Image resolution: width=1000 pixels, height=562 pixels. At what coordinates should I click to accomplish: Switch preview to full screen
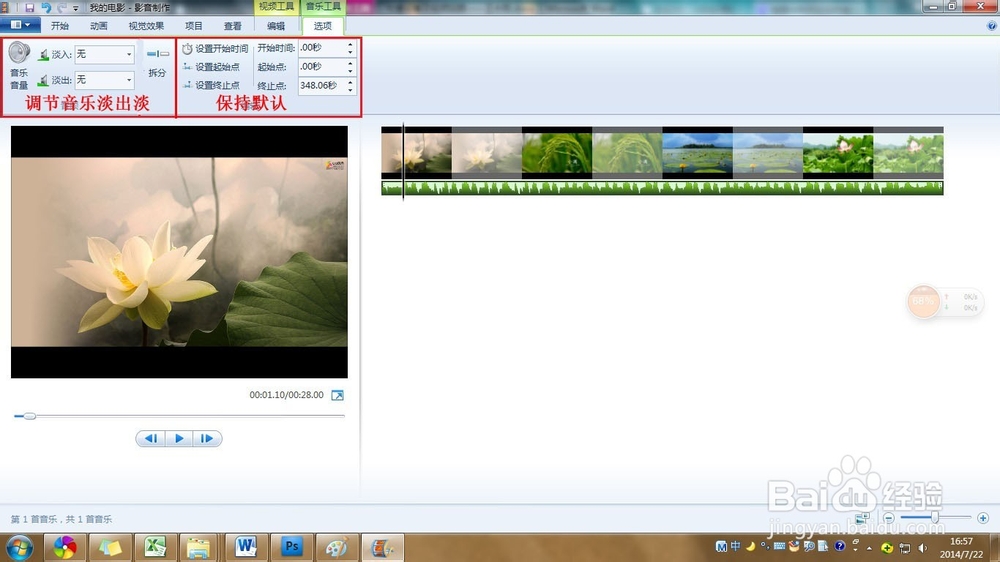click(x=337, y=396)
